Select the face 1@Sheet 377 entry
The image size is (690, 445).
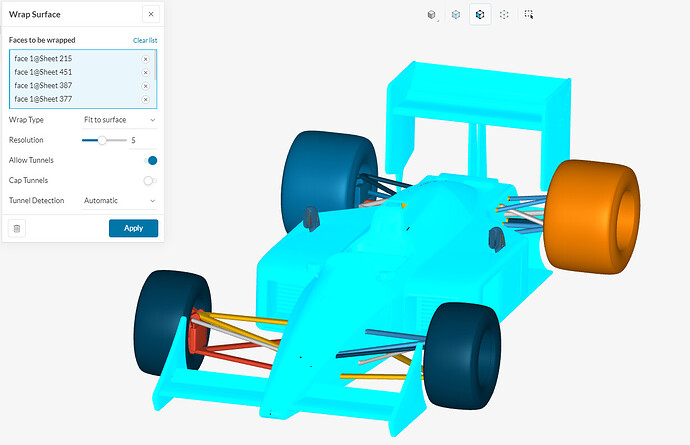43,99
